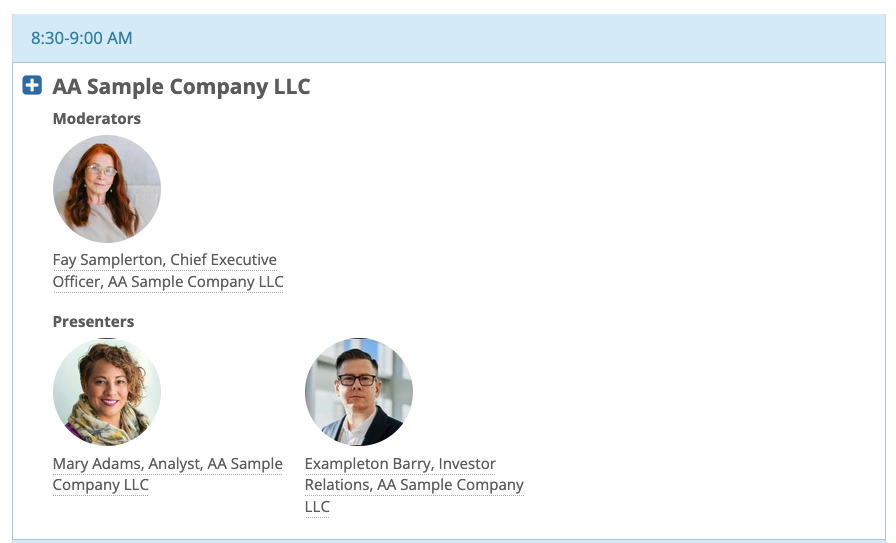
Task: Click "Officer, AA Sample Company LLC" text line
Action: pyautogui.click(x=168, y=282)
